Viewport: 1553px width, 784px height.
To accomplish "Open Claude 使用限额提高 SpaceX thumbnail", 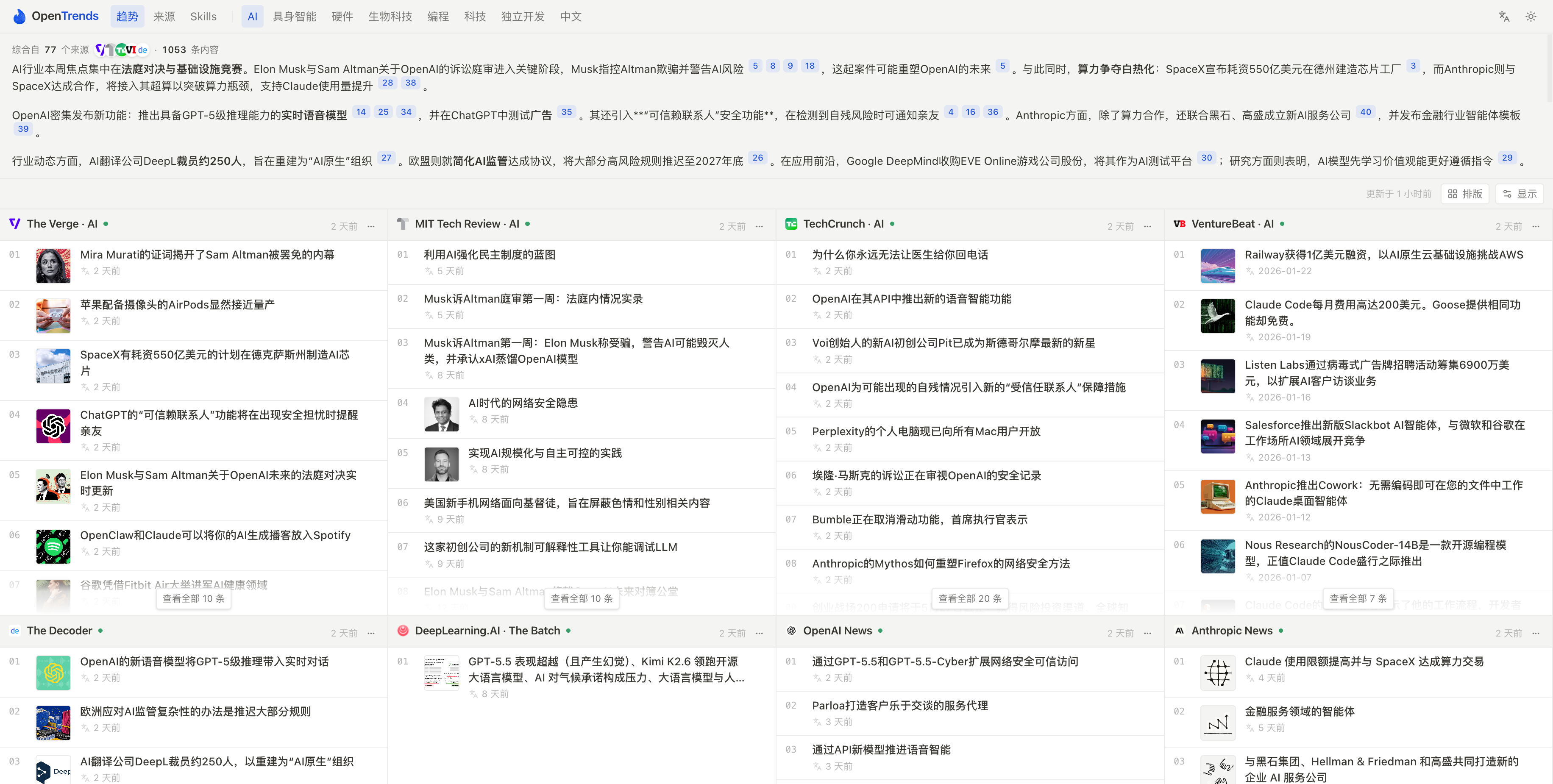I will pyautogui.click(x=1218, y=673).
